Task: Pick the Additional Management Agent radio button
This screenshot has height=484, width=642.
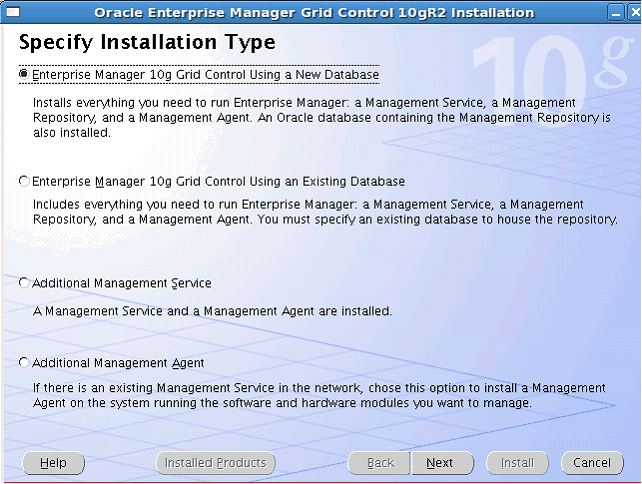Action: (24, 363)
